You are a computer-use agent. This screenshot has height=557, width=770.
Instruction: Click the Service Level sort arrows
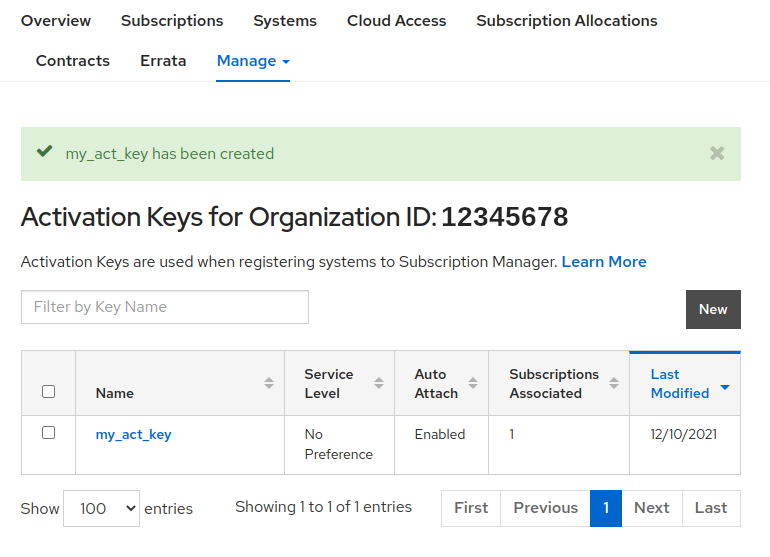coord(379,384)
